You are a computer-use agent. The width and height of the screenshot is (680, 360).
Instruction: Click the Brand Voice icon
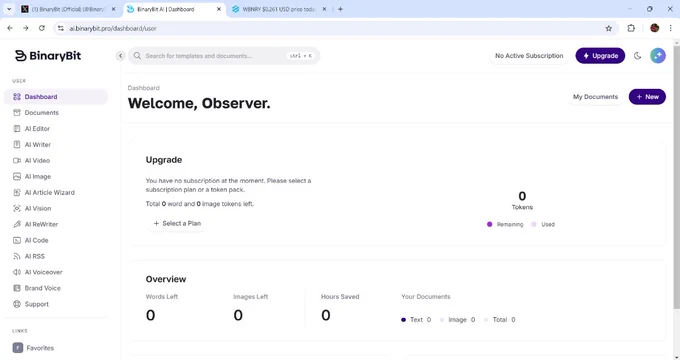click(x=17, y=288)
